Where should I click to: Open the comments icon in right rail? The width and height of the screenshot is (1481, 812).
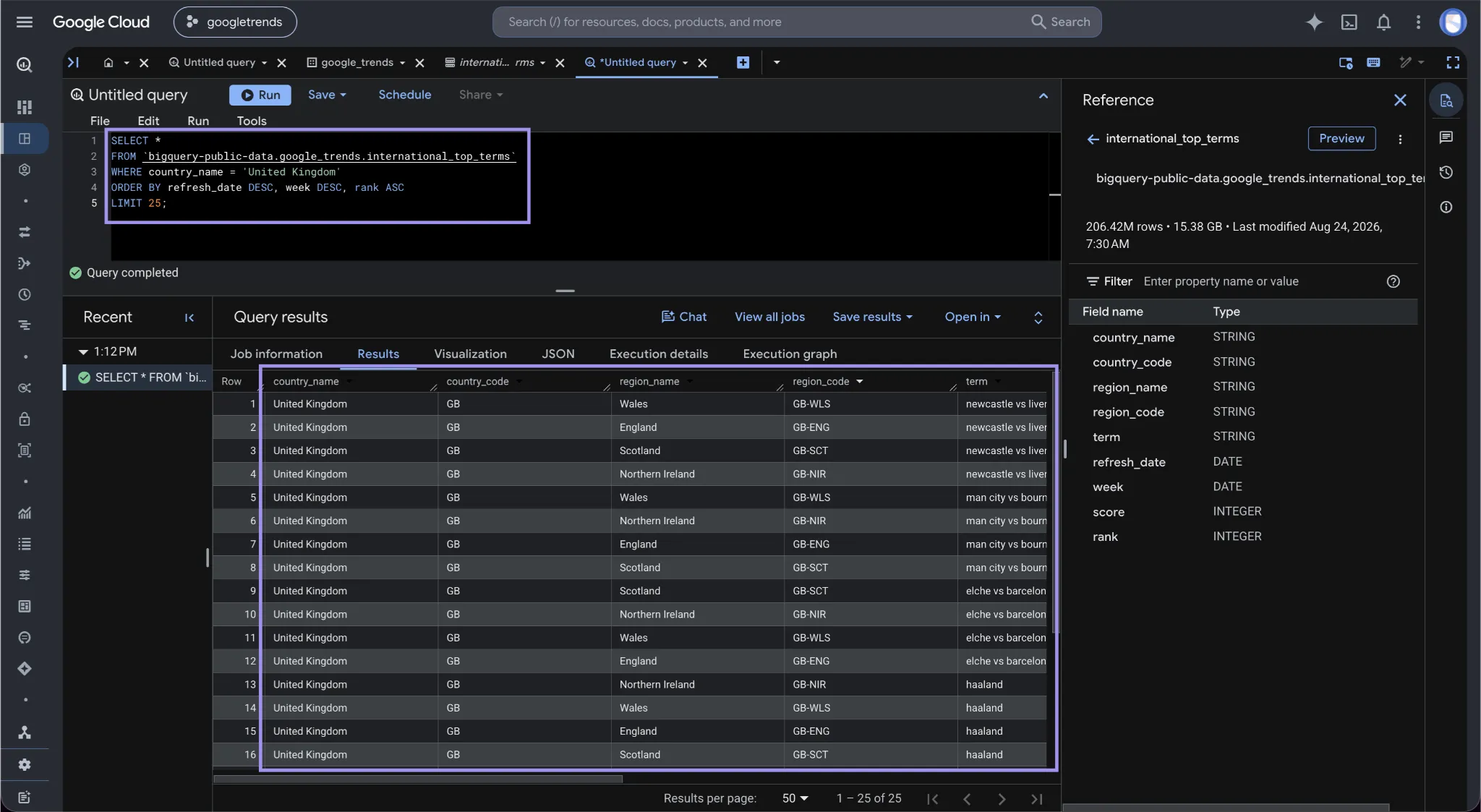tap(1446, 137)
